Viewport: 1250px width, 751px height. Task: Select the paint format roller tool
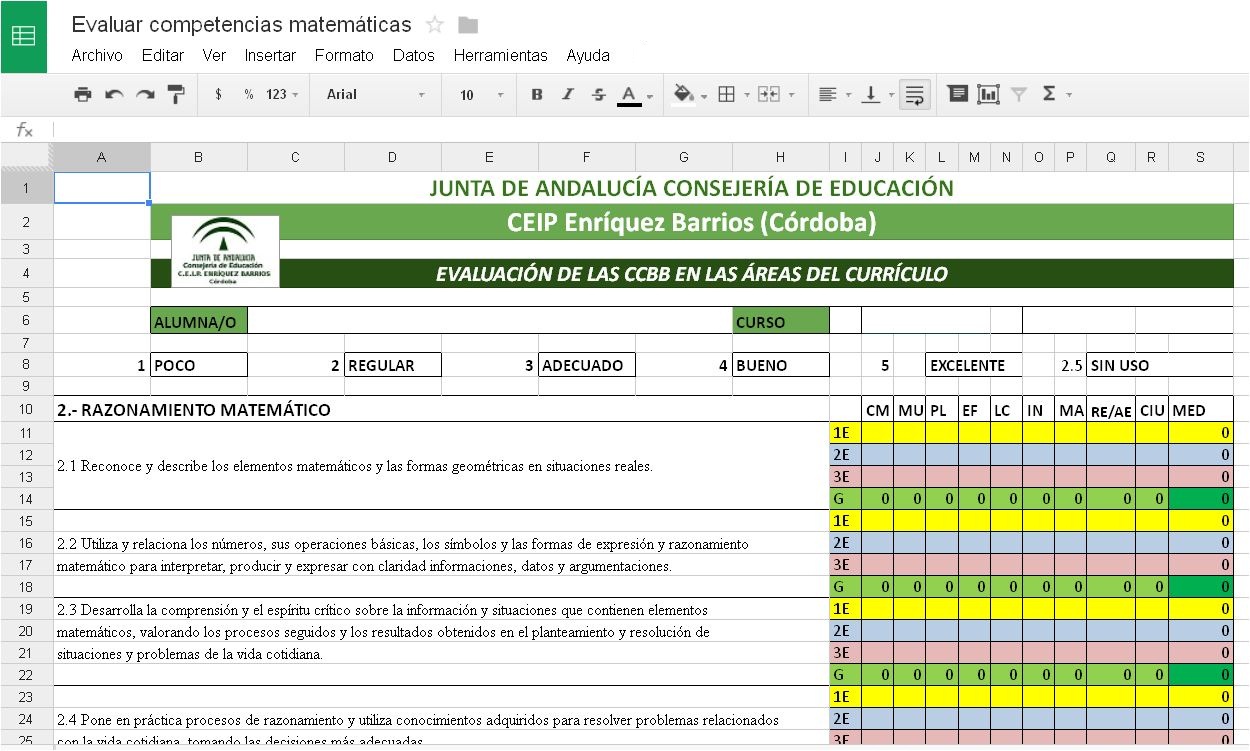176,94
